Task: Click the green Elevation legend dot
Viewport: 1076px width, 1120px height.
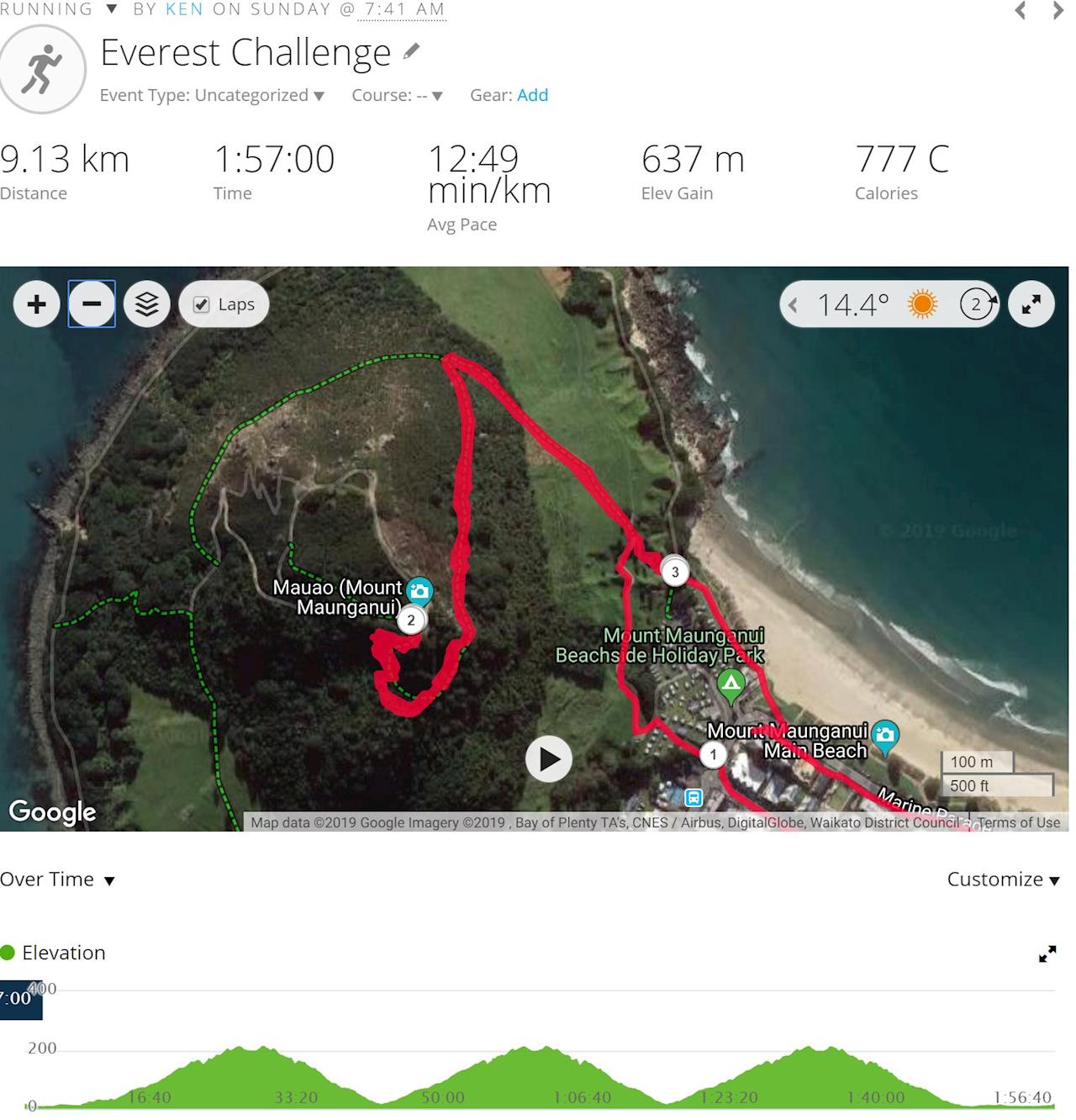Action: click(x=8, y=953)
